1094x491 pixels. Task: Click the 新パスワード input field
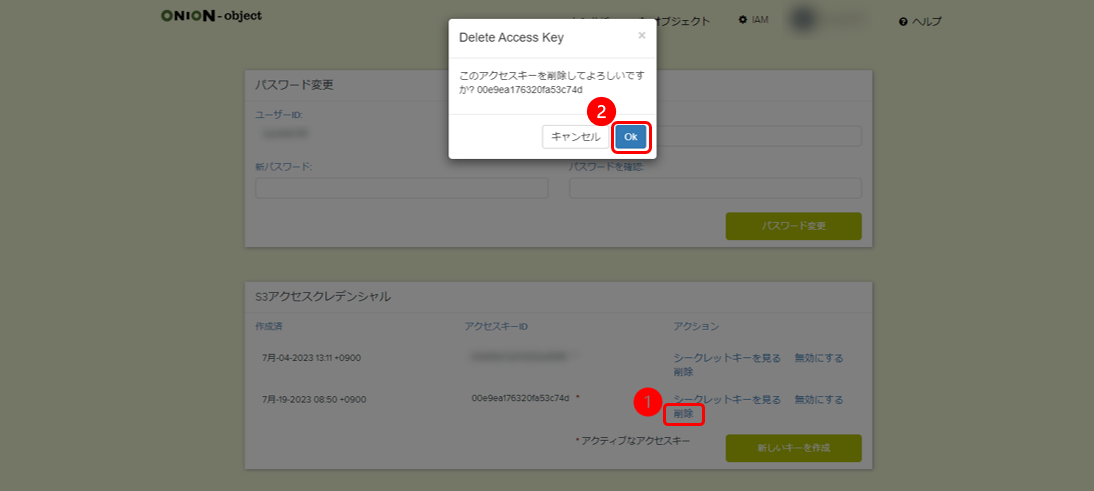401,188
